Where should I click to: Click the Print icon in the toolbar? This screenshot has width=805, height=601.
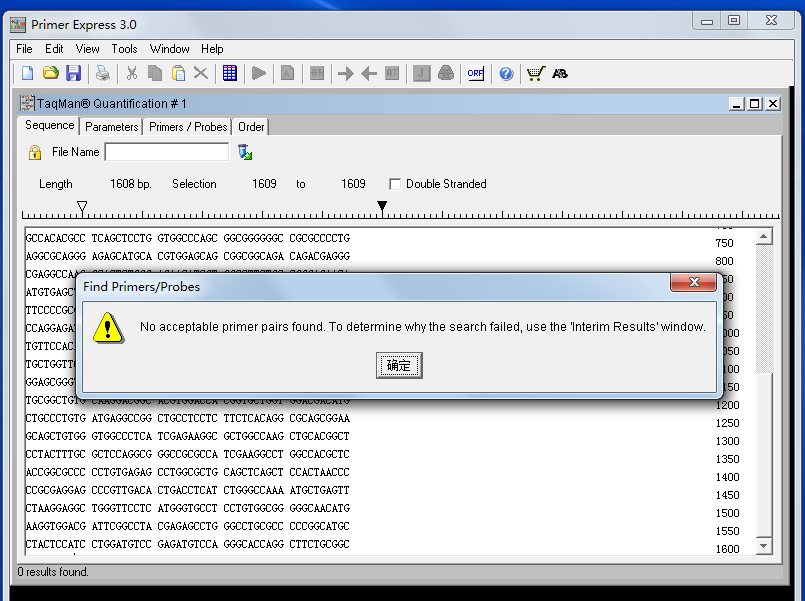coord(103,73)
